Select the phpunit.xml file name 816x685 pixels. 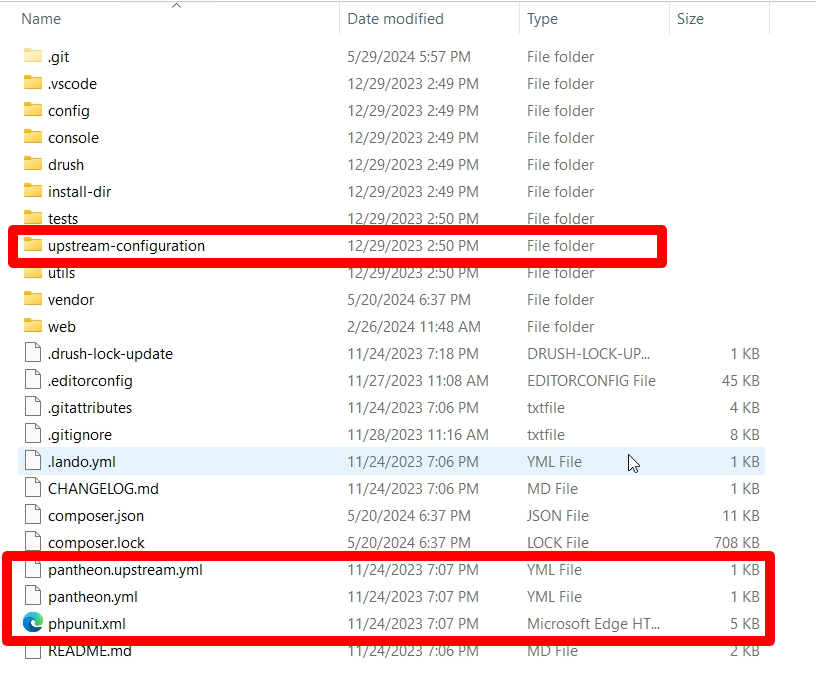coord(87,625)
